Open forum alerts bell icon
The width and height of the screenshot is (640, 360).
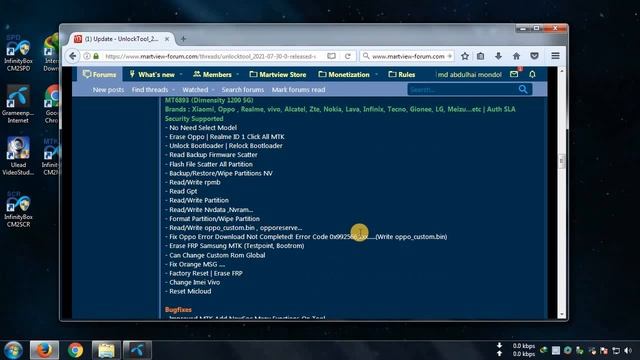pyautogui.click(x=532, y=74)
